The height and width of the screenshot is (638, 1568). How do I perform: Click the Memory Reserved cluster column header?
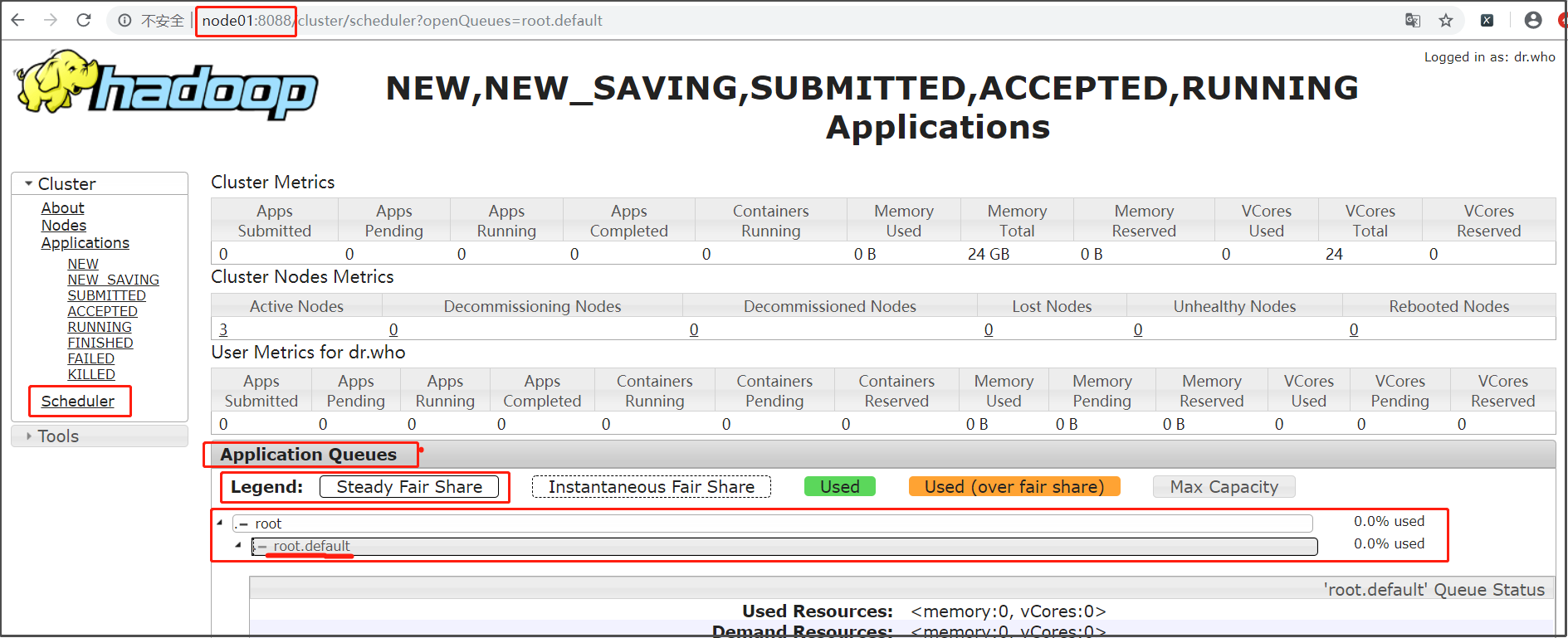tap(1144, 221)
